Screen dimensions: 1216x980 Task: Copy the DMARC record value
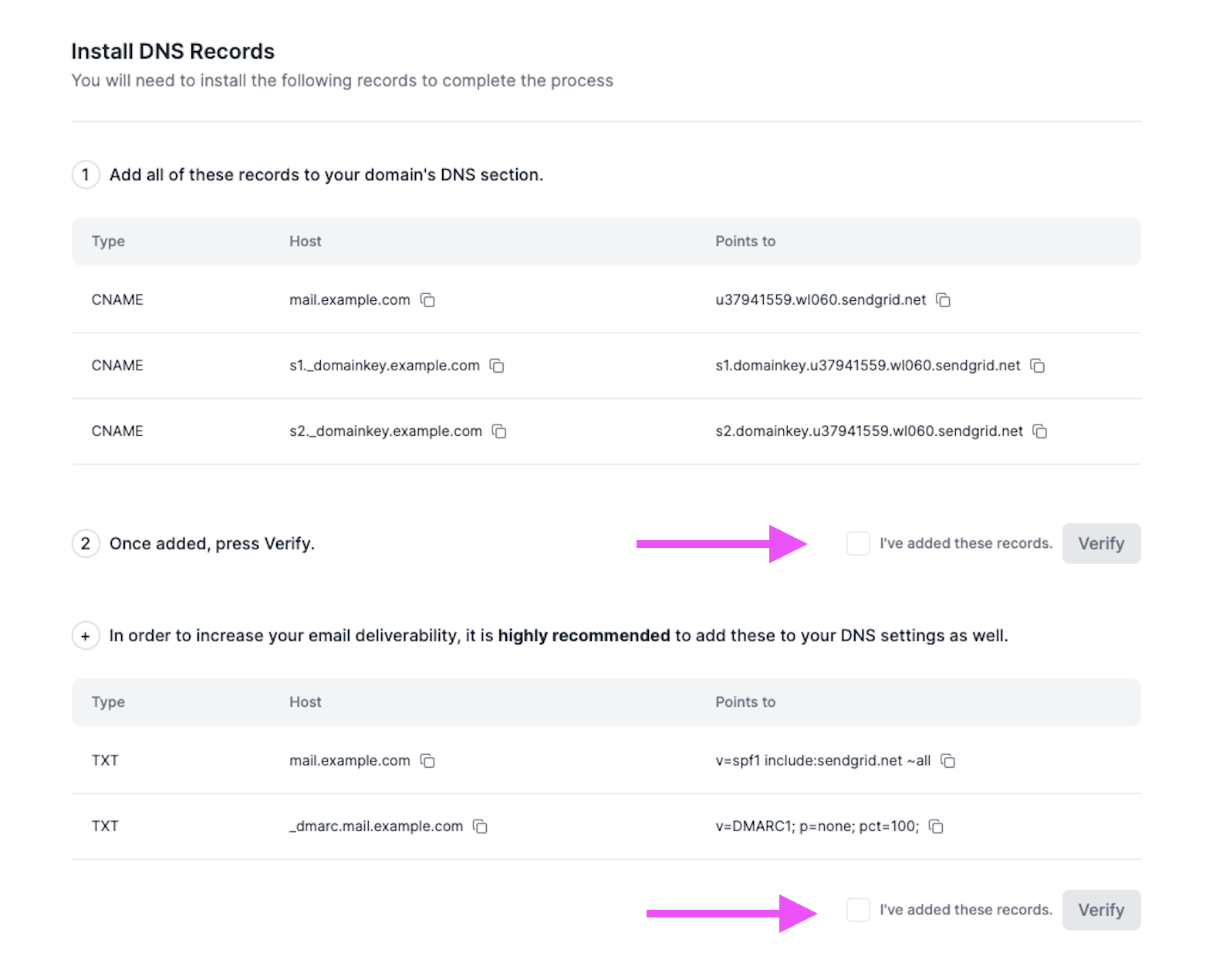coord(936,826)
